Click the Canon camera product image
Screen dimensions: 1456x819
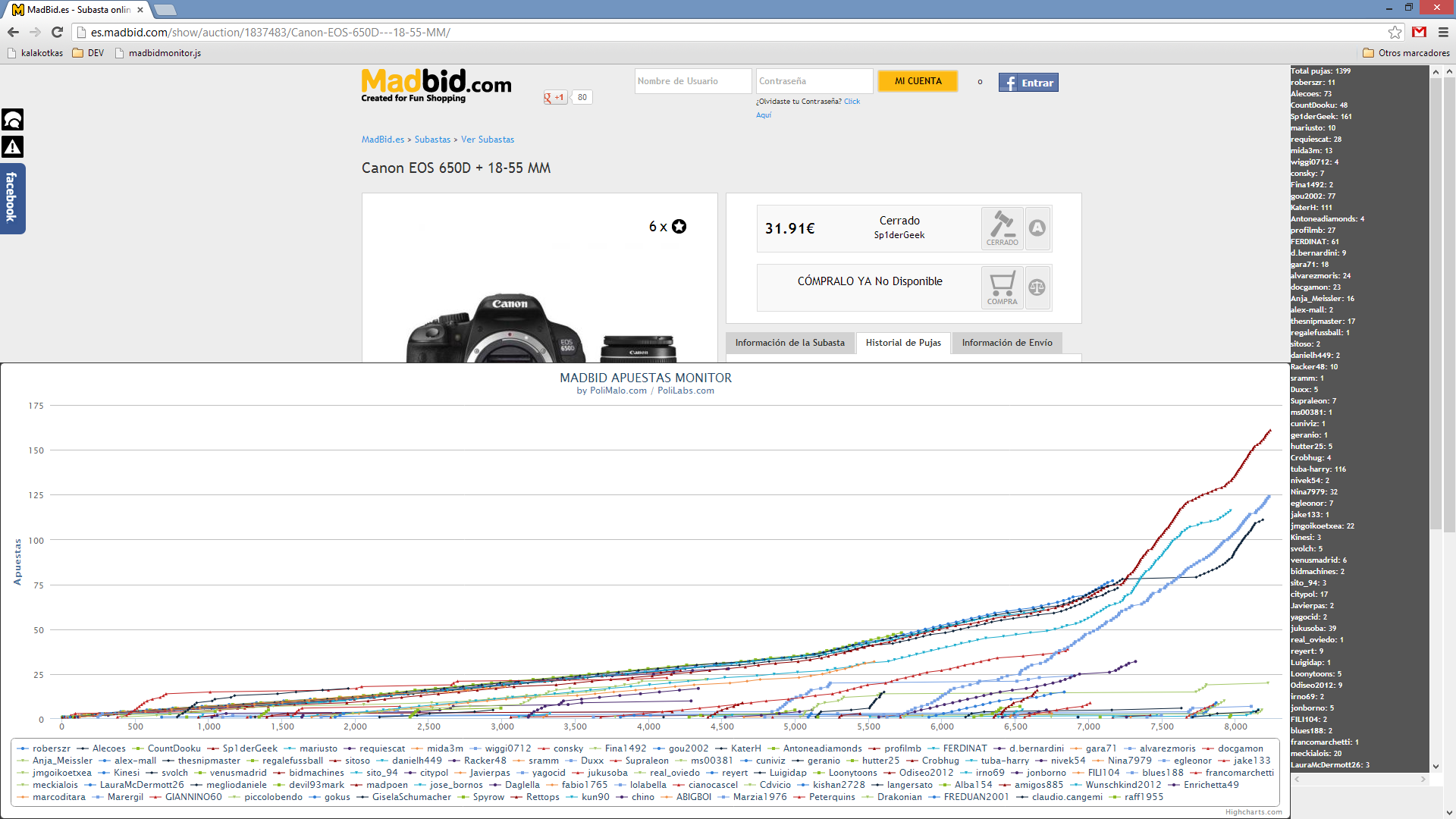point(541,328)
